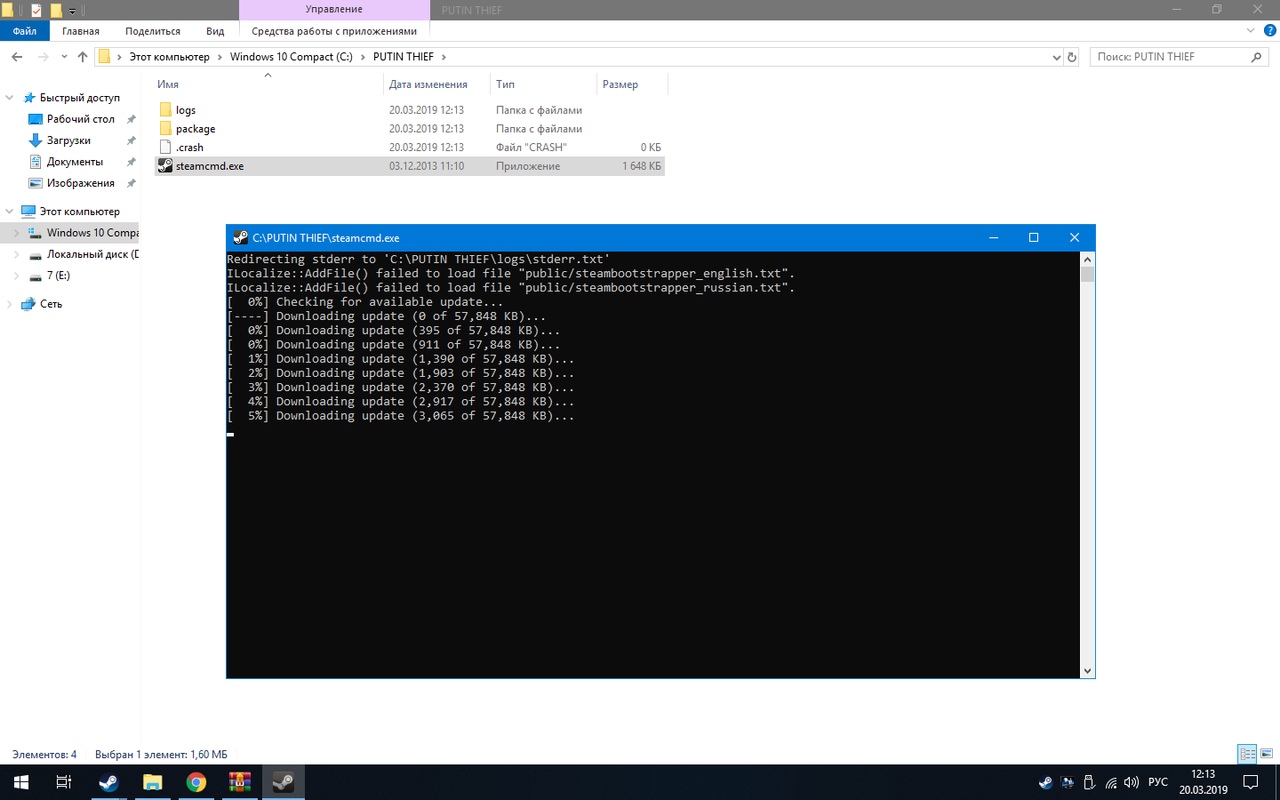1280x800 pixels.
Task: Open Pictures (Изображения) via its sidebar icon
Action: [x=36, y=183]
